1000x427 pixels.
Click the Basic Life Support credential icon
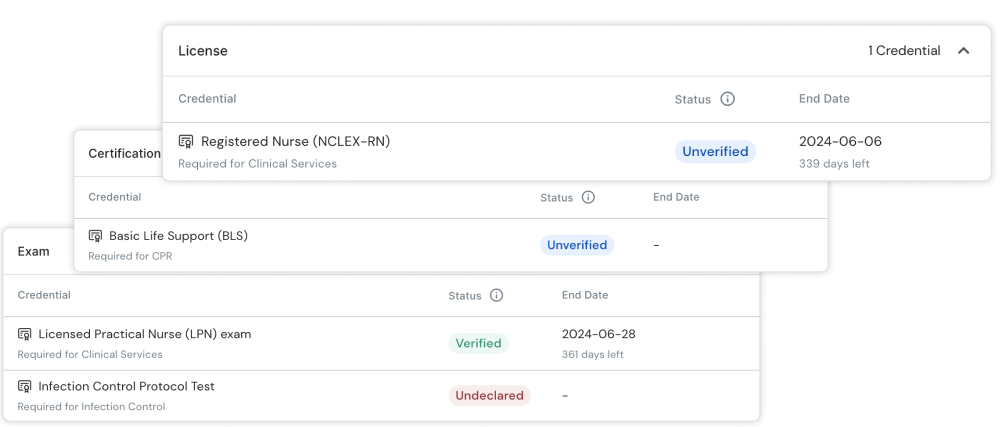pos(96,237)
